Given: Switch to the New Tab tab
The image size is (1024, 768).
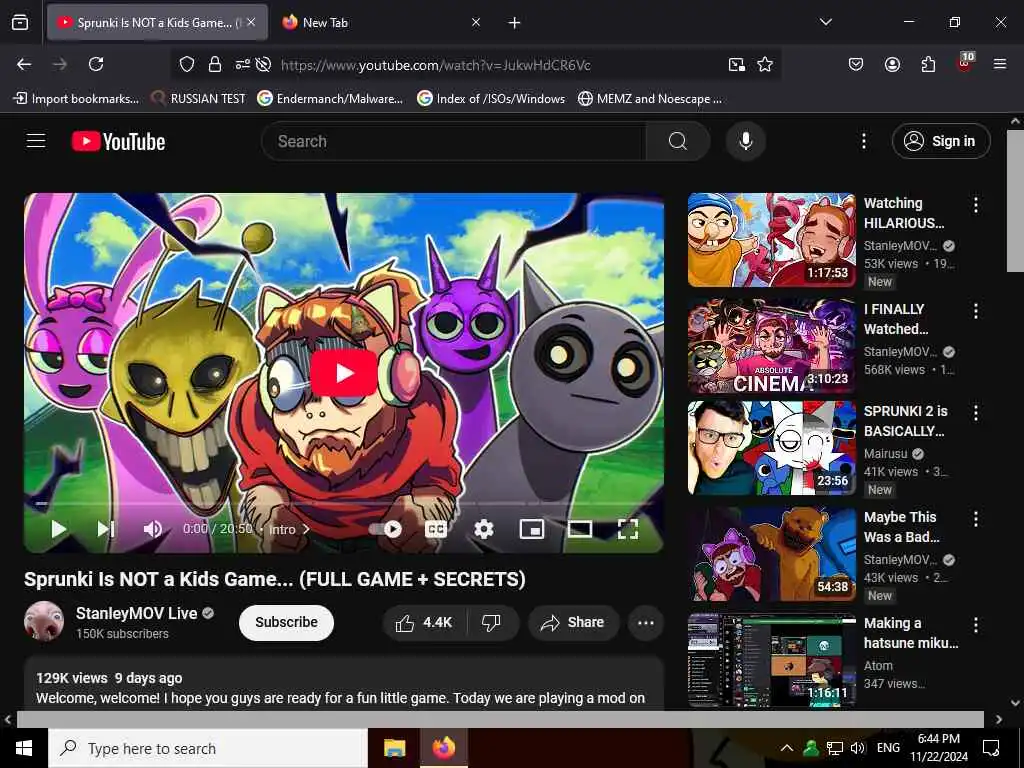Looking at the screenshot, I should (382, 22).
